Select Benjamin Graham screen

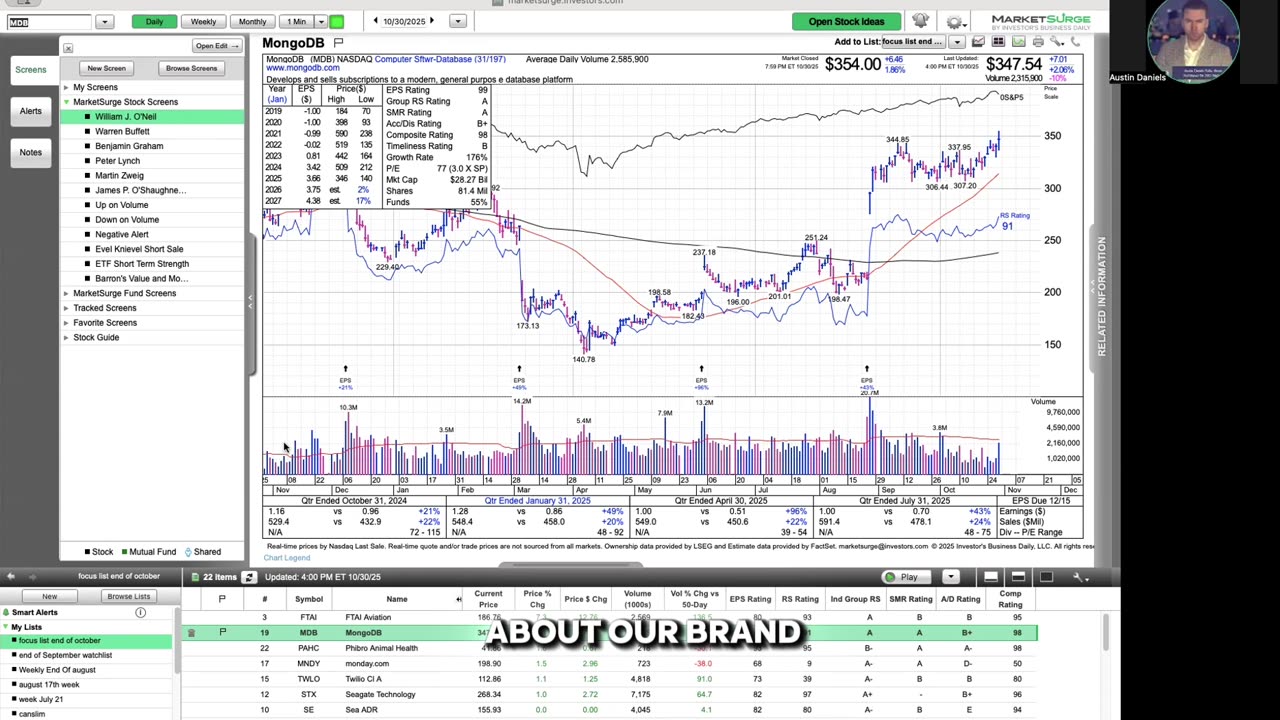(x=129, y=146)
